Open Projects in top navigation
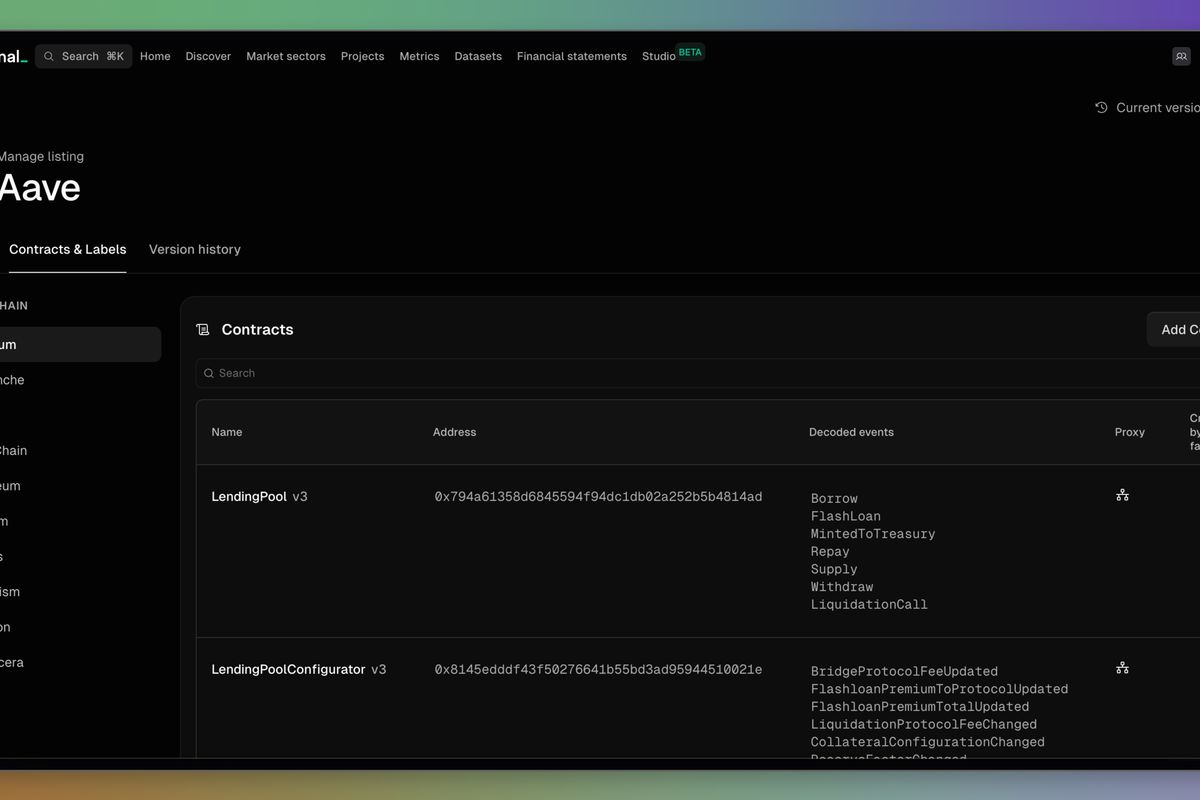 362,56
